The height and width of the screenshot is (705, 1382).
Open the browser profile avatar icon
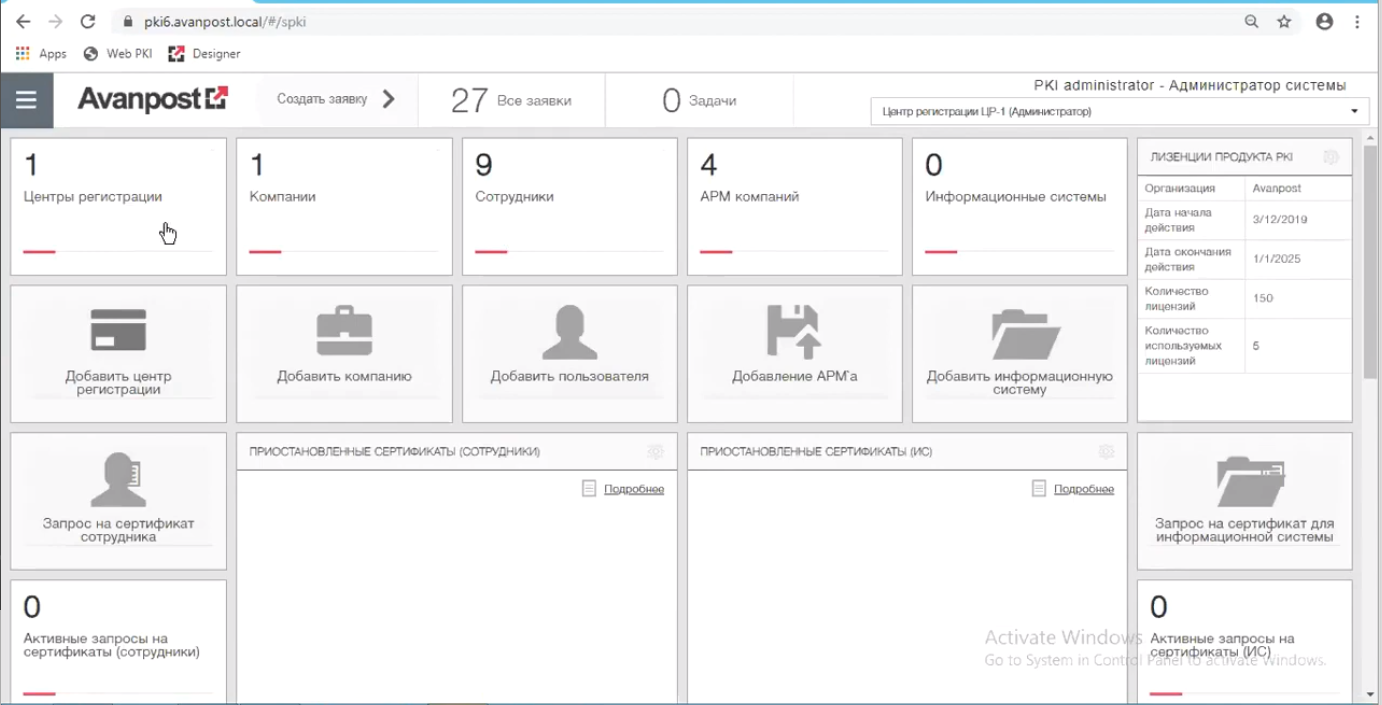pyautogui.click(x=1324, y=21)
